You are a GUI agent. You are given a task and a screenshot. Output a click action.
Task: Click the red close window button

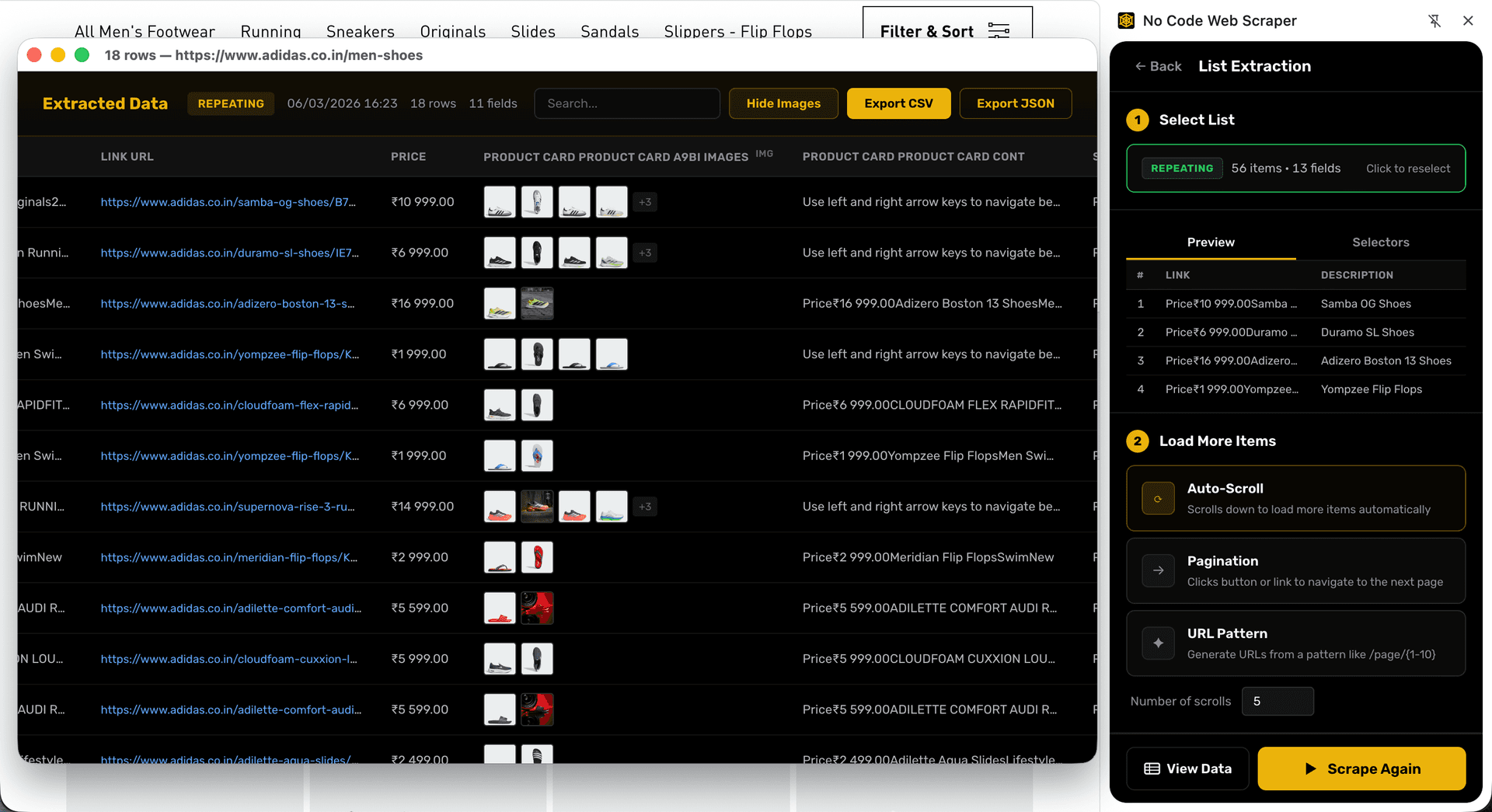[x=34, y=55]
